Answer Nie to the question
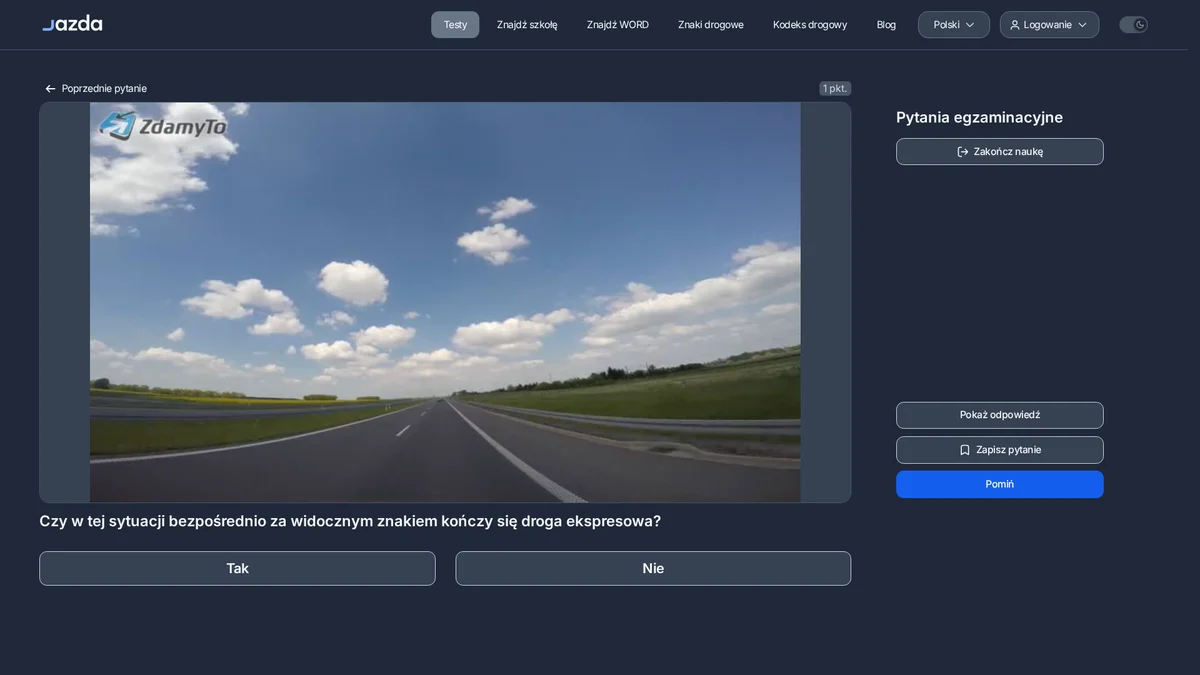 coord(653,568)
